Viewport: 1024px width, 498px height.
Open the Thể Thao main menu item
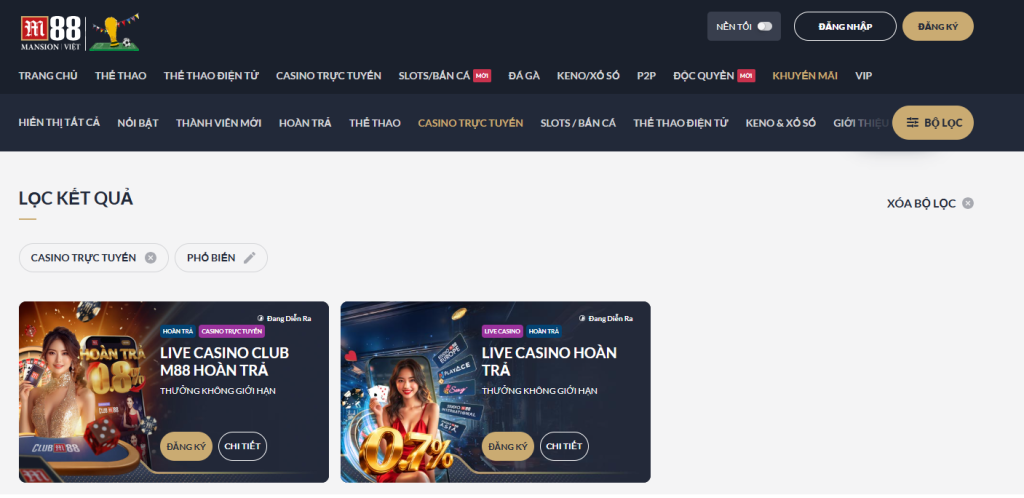(x=121, y=76)
